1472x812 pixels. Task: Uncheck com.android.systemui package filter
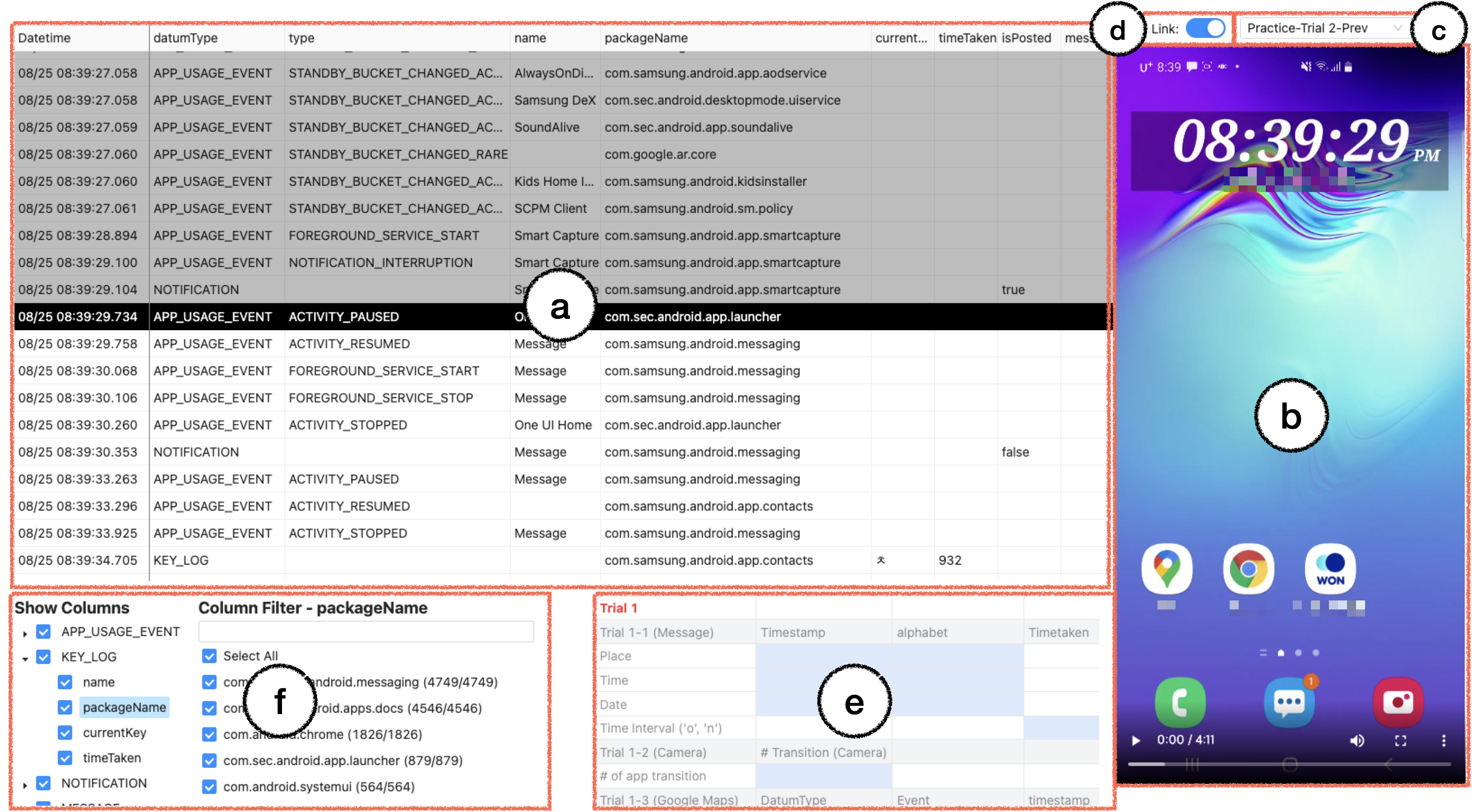click(x=209, y=787)
